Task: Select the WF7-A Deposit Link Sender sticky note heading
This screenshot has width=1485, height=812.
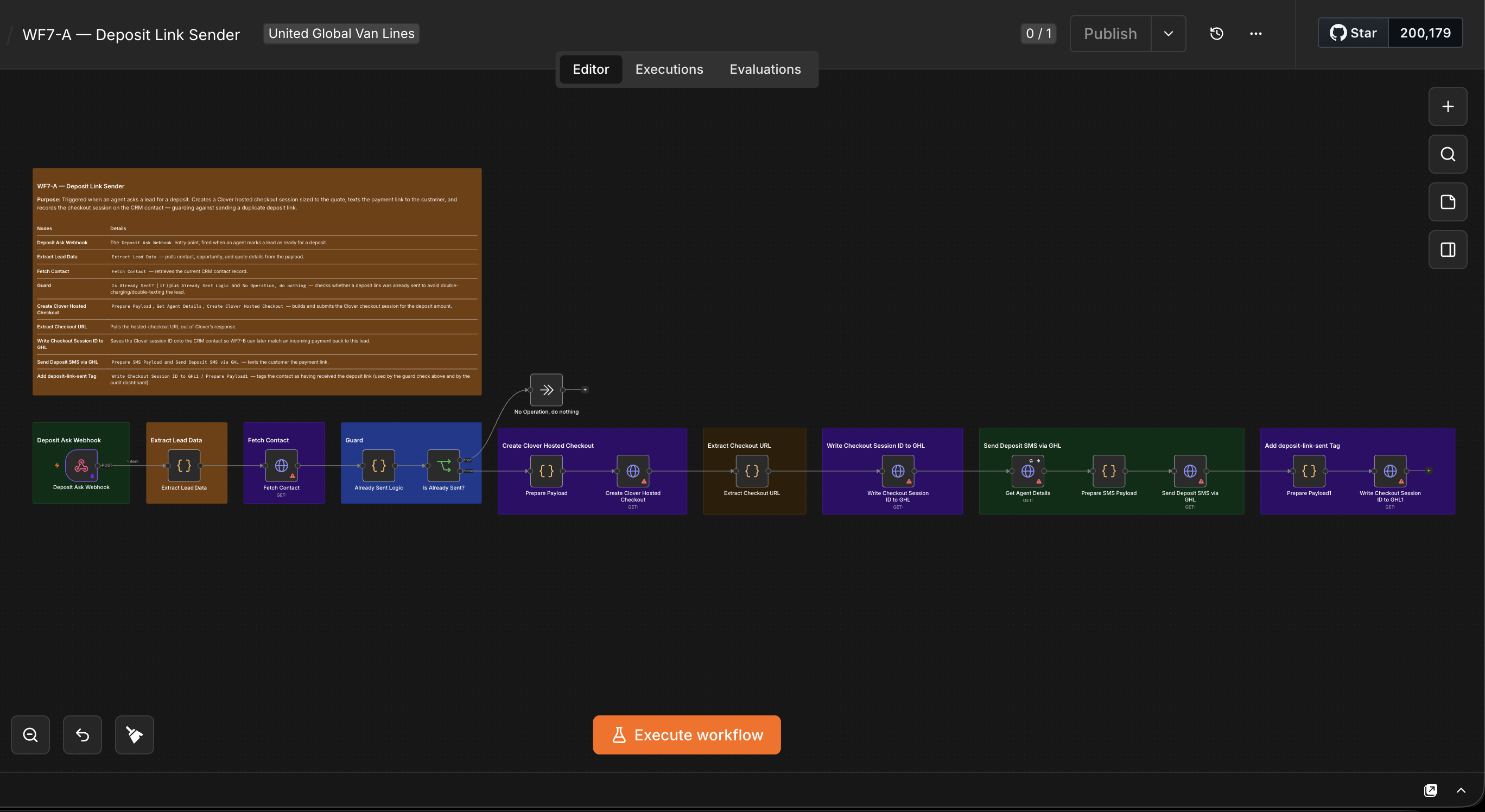Action: pos(81,186)
